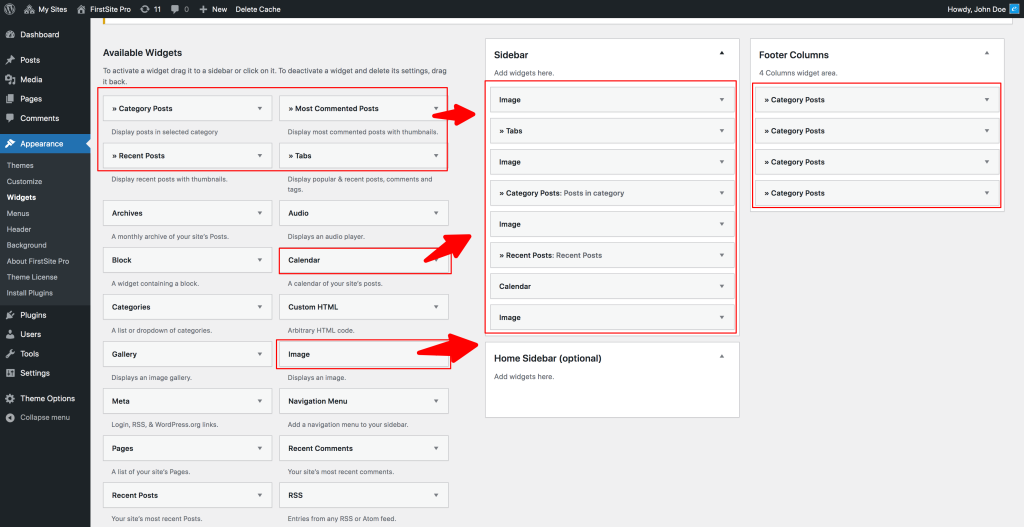The height and width of the screenshot is (527, 1024).
Task: Click Delete Cache in the admin bar
Action: click(x=258, y=9)
